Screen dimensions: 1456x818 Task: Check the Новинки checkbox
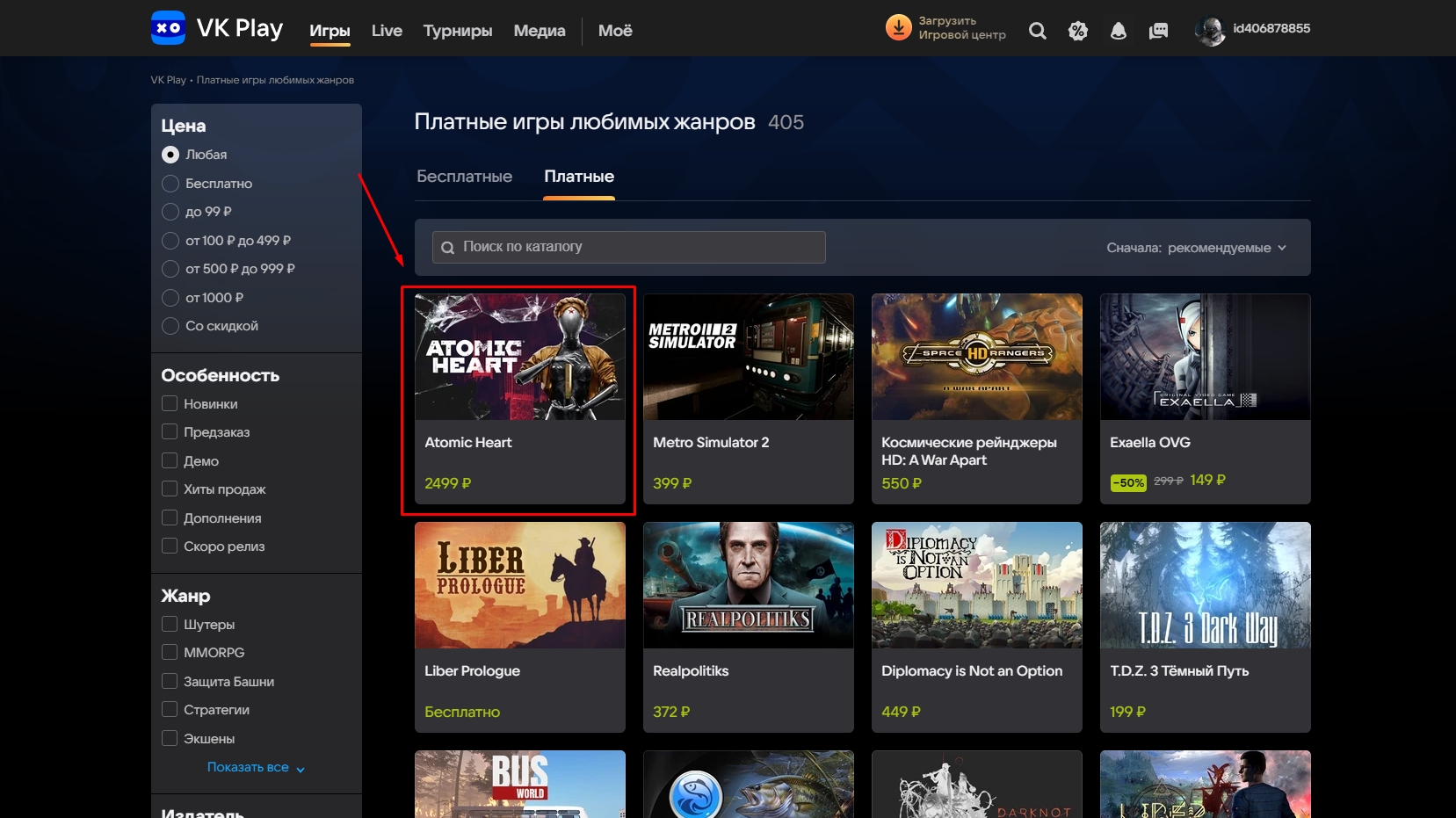[x=170, y=403]
